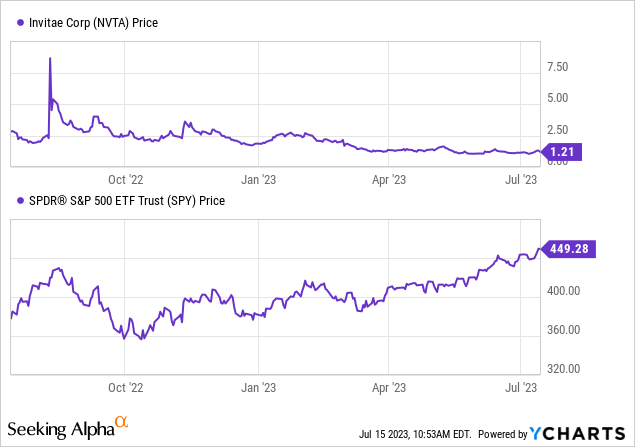Viewport: 635px width, 447px height.
Task: Click the Apr '23 label on the upper chart
Action: [x=389, y=181]
